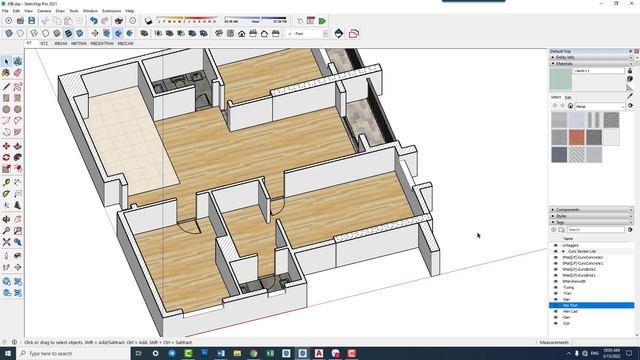
Task: Open the Windows Start menu
Action: [x=8, y=353]
